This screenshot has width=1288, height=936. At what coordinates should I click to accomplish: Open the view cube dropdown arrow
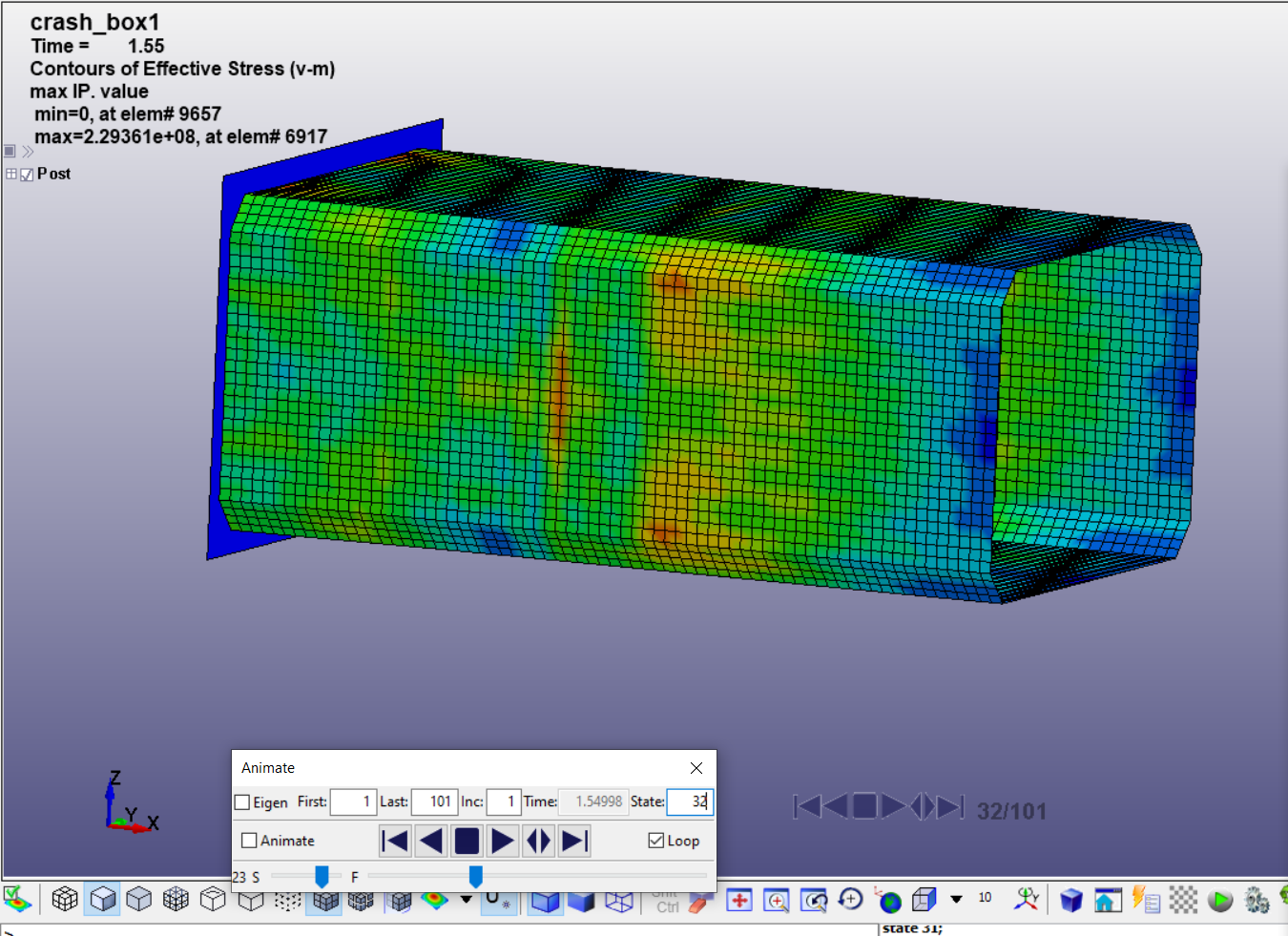[956, 899]
